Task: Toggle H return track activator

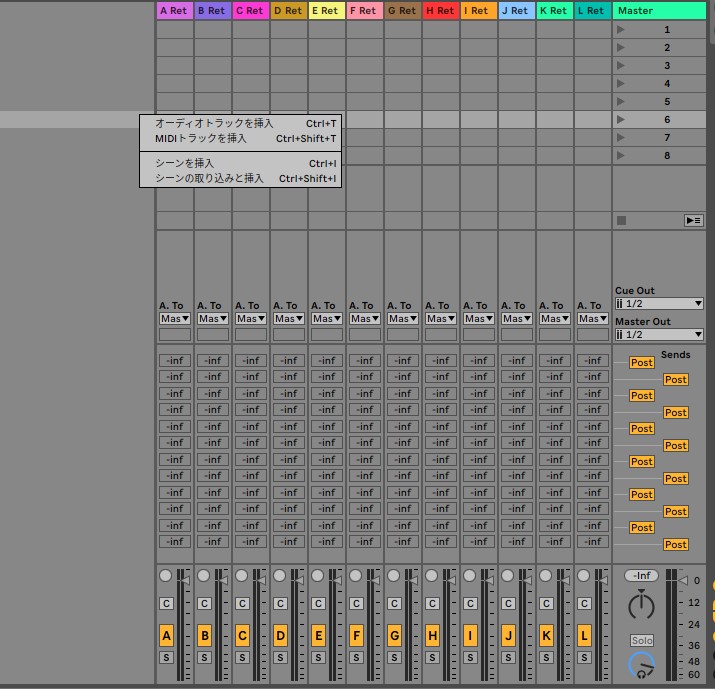Action: point(432,636)
